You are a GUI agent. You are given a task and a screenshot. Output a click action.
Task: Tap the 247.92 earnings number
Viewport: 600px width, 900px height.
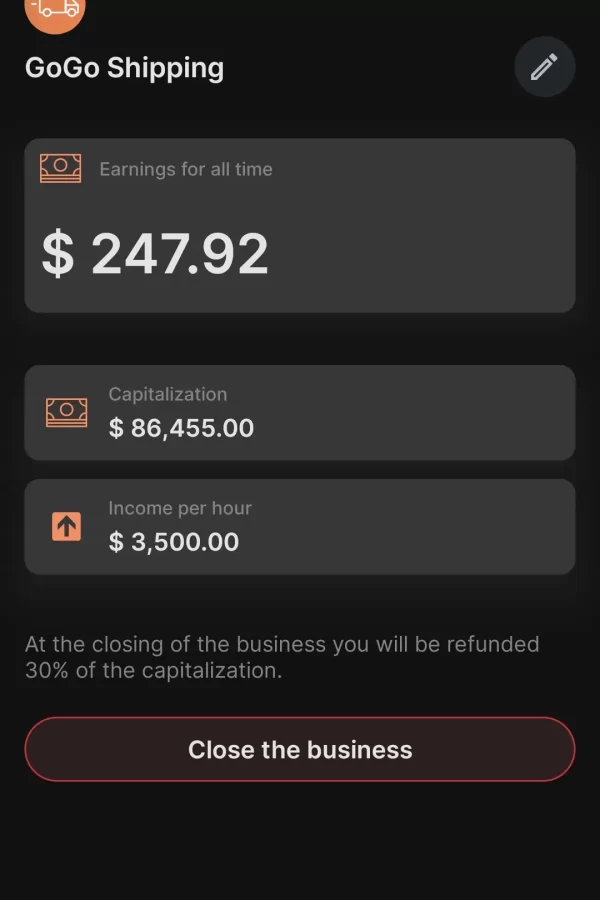pos(180,254)
